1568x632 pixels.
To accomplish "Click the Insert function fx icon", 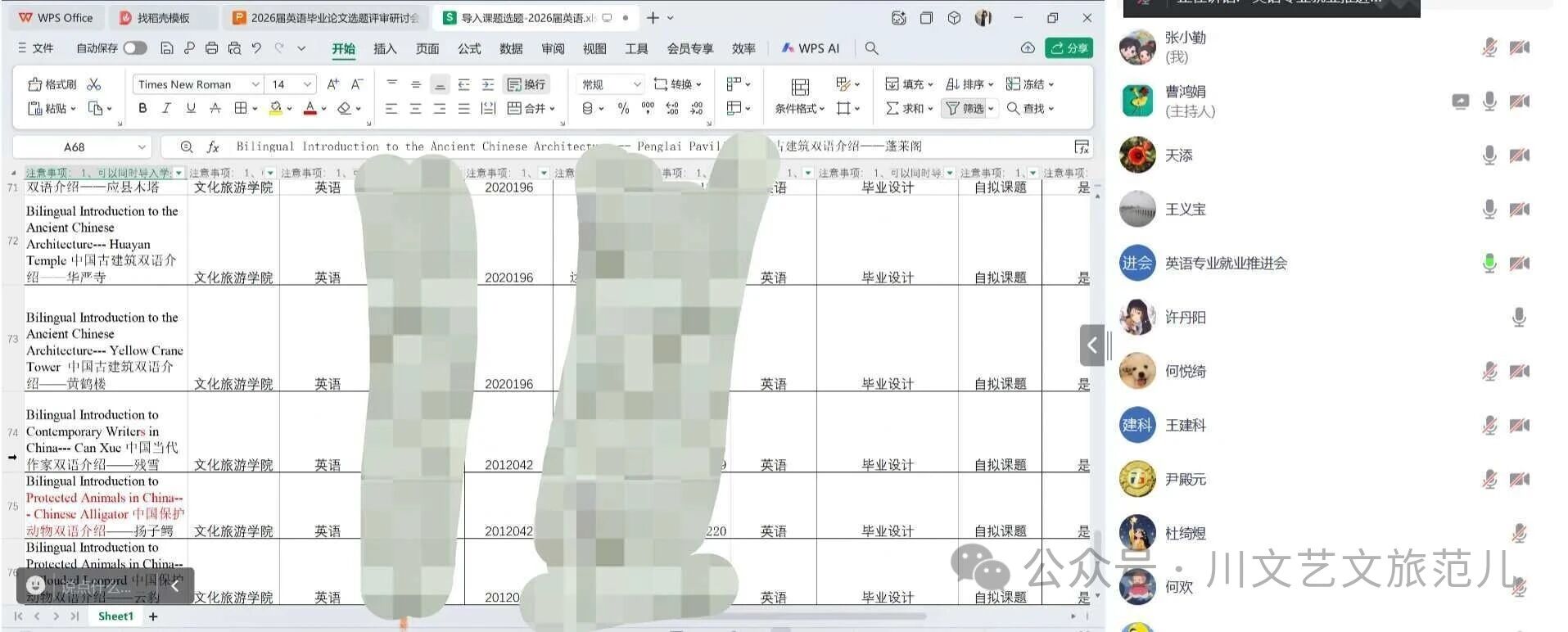I will click(213, 147).
